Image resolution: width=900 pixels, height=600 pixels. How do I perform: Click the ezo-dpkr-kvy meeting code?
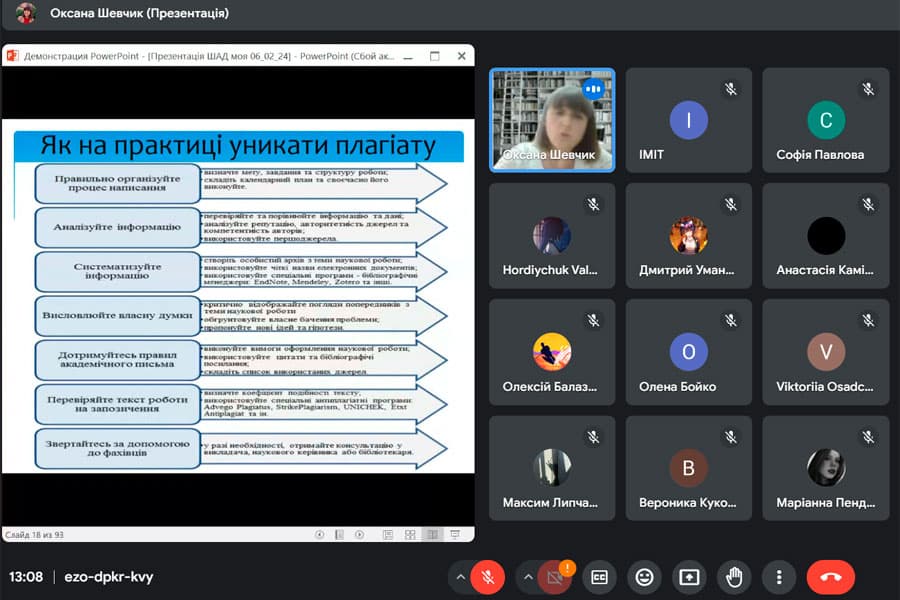[x=109, y=577]
